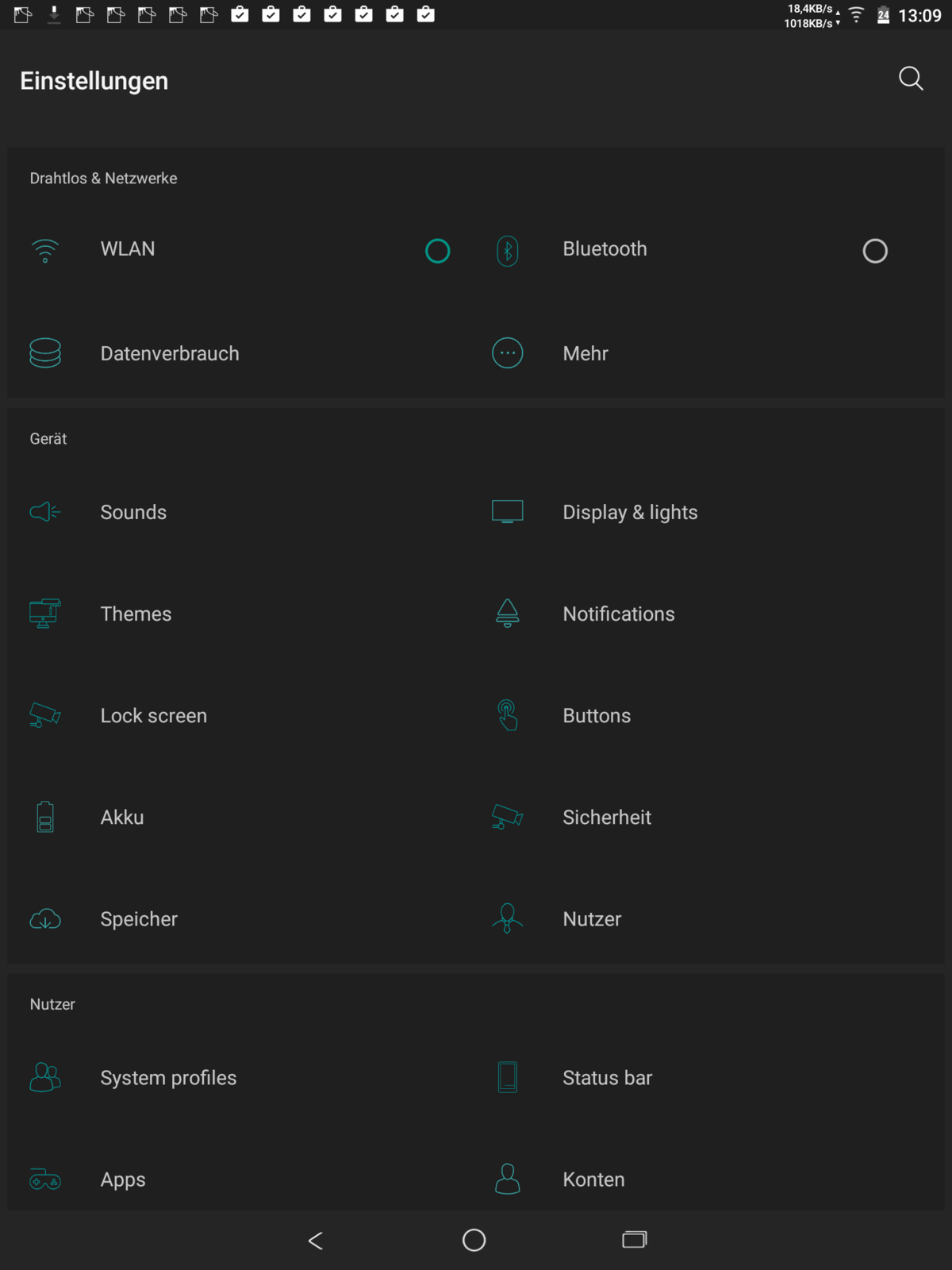
Task: Toggle the WLAN switch
Action: pos(437,251)
